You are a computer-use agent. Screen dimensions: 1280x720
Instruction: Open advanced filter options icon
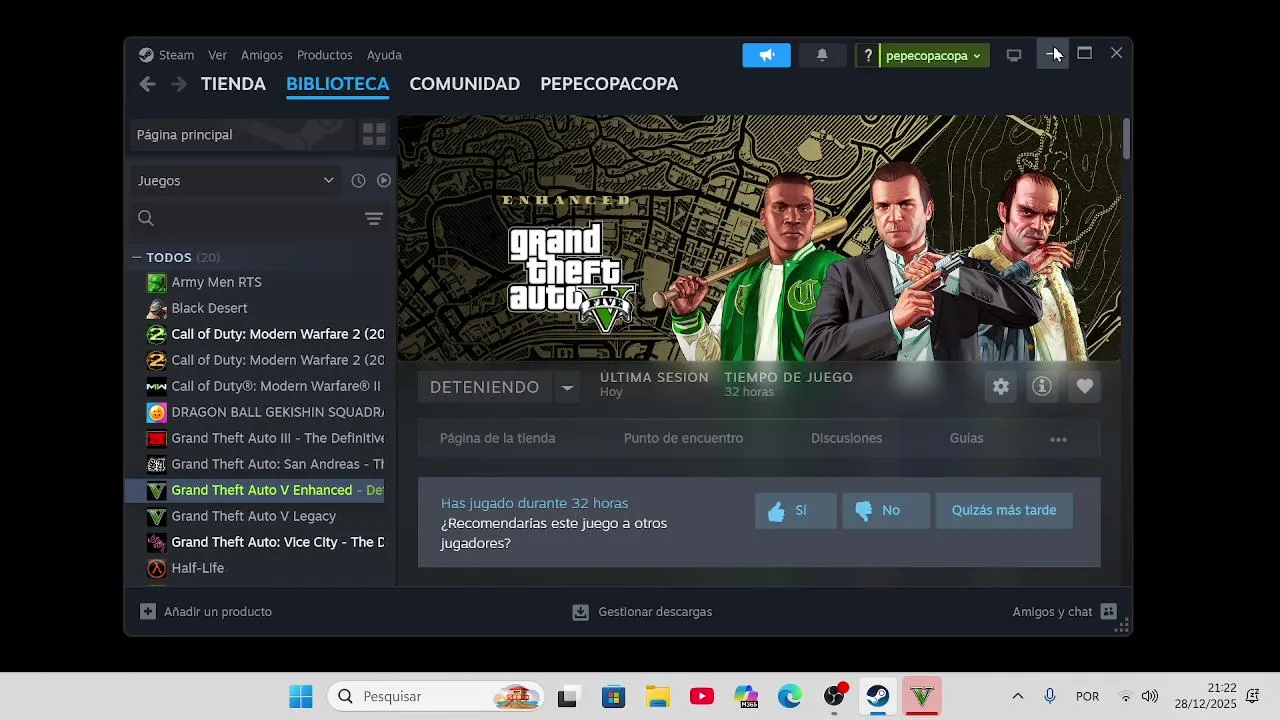pos(374,218)
